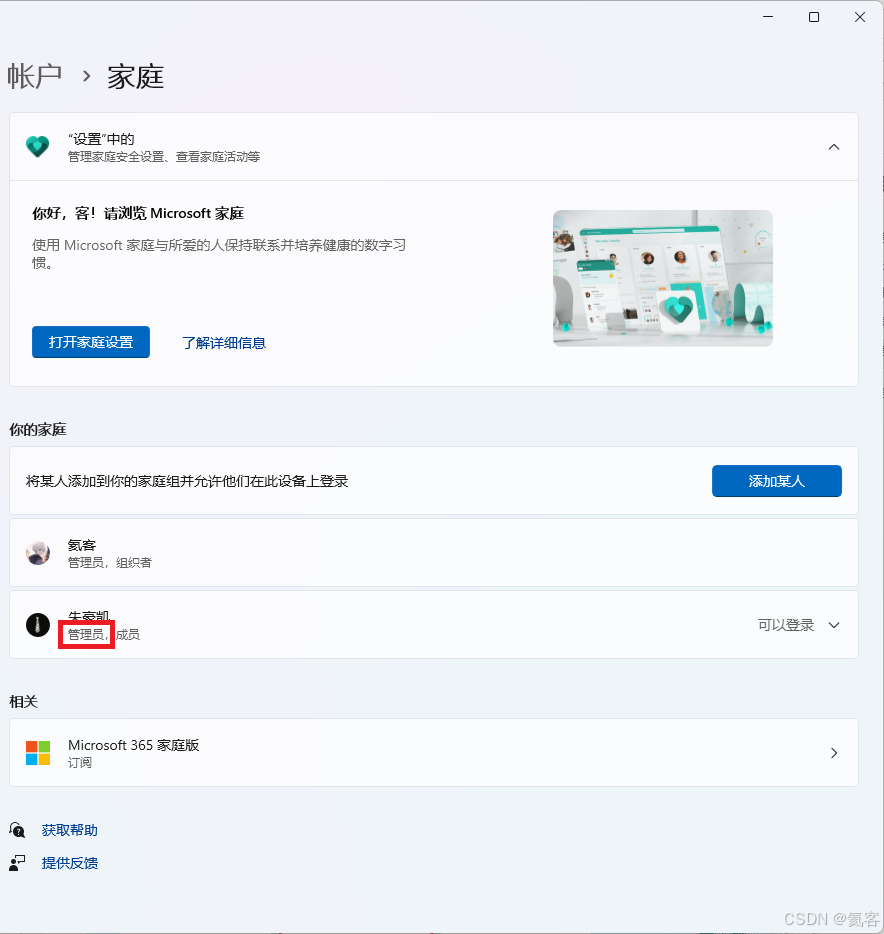
Task: Click the 相关 section heading
Action: tap(23, 702)
